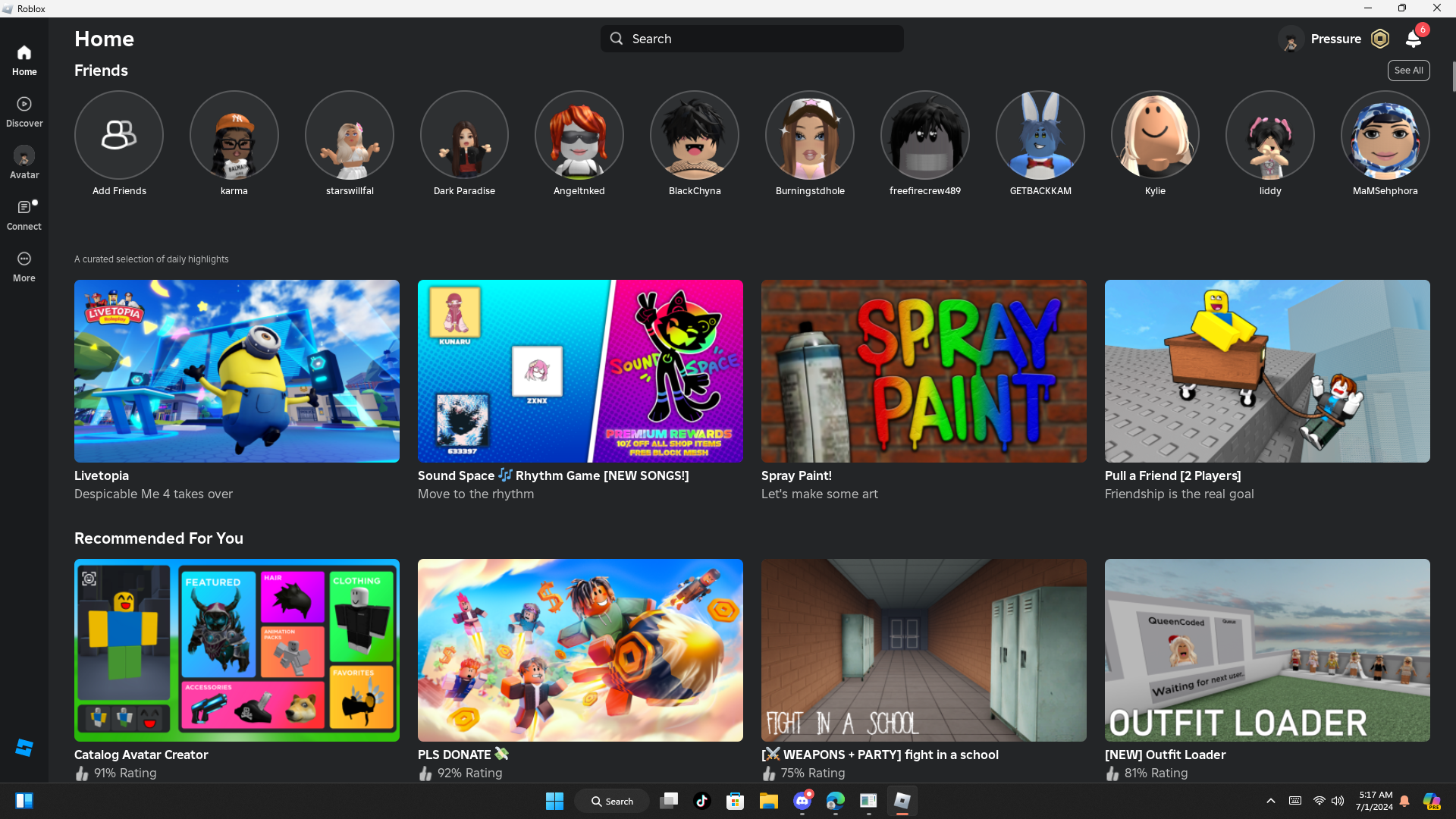Open TikTok from the taskbar

[x=702, y=801]
